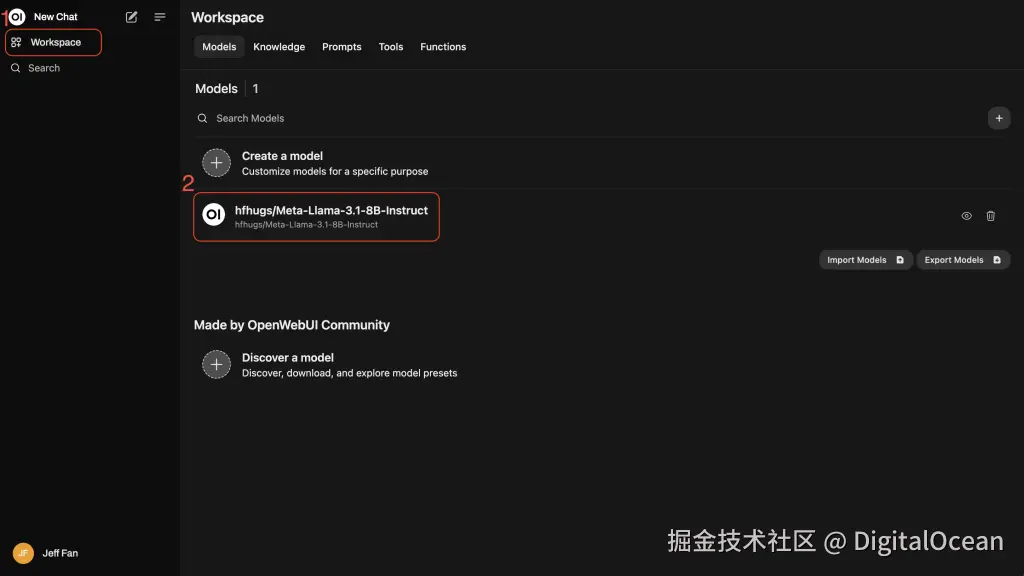Viewport: 1024px width, 576px height.
Task: Click the Export Models button
Action: pos(963,260)
